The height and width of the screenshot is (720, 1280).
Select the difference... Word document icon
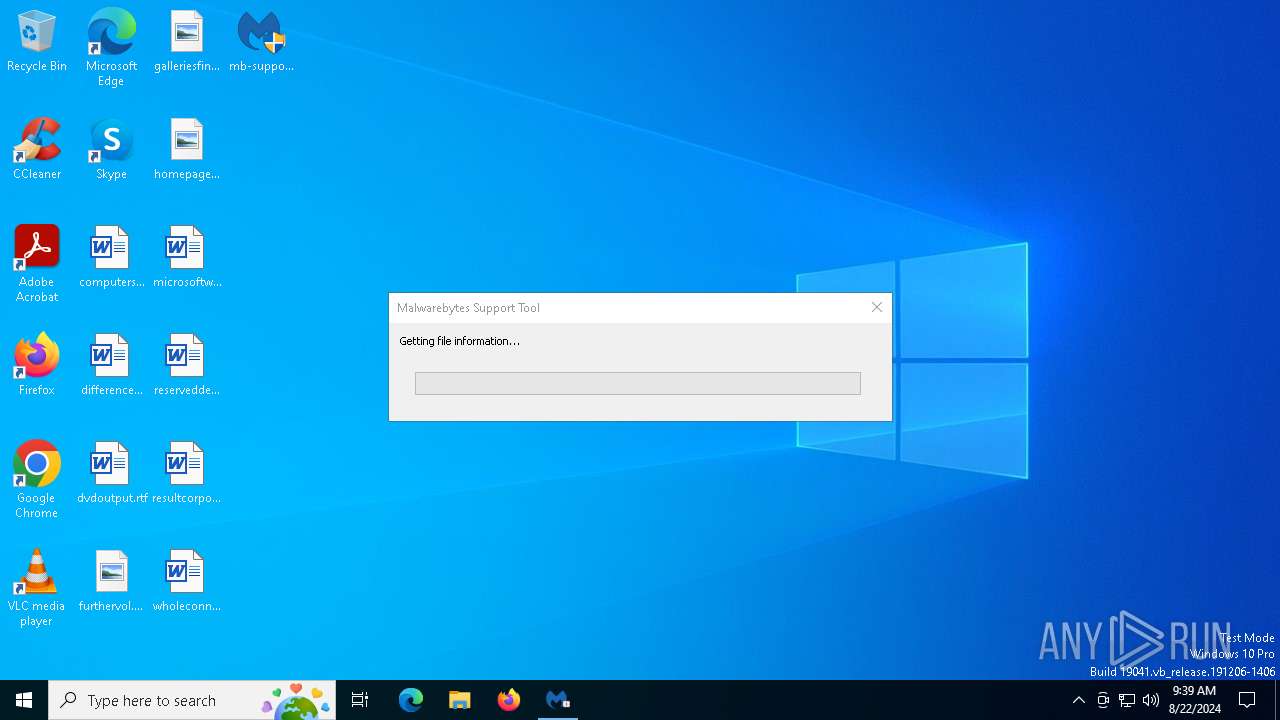(111, 366)
